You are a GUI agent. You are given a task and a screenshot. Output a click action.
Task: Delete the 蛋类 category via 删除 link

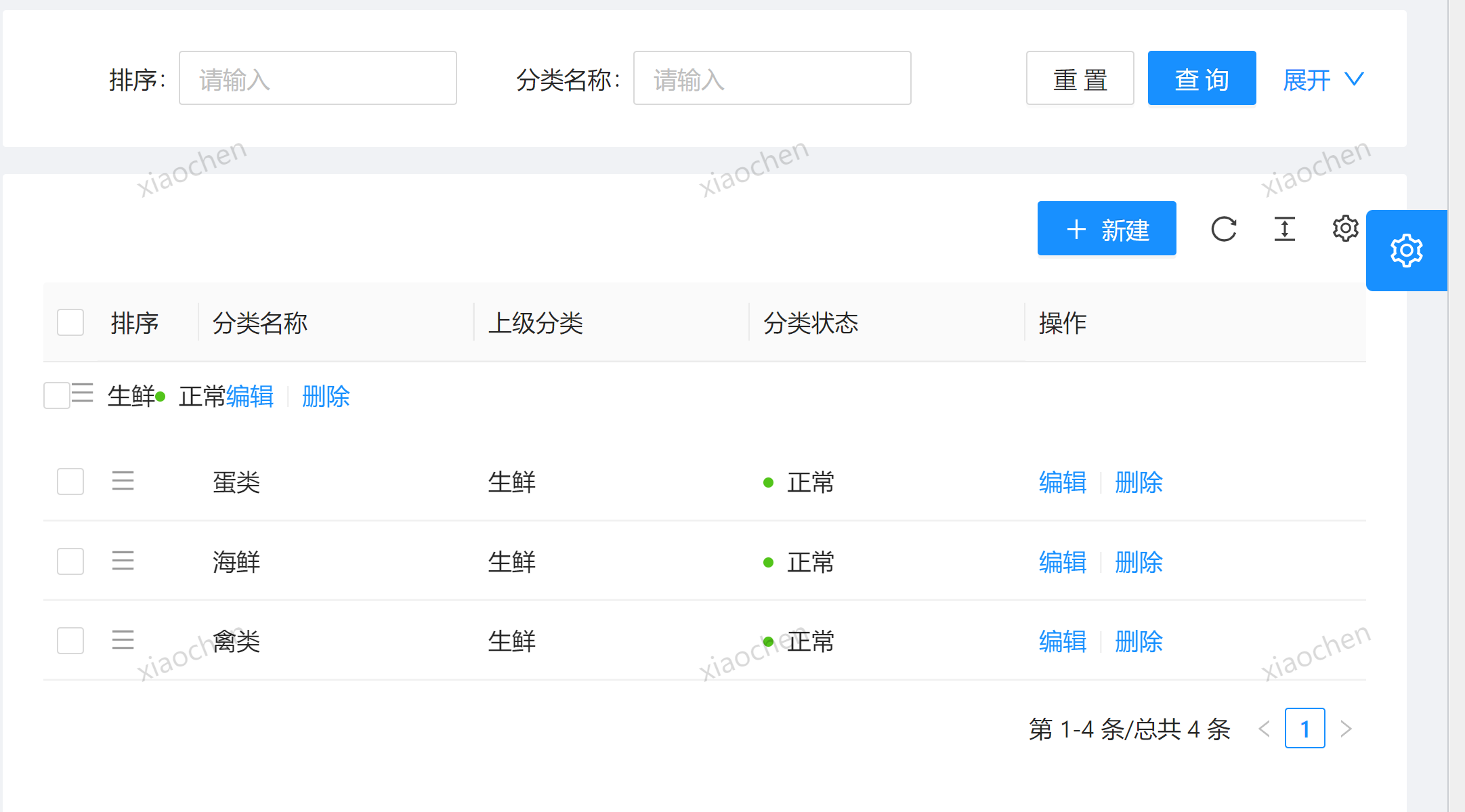(x=1139, y=482)
